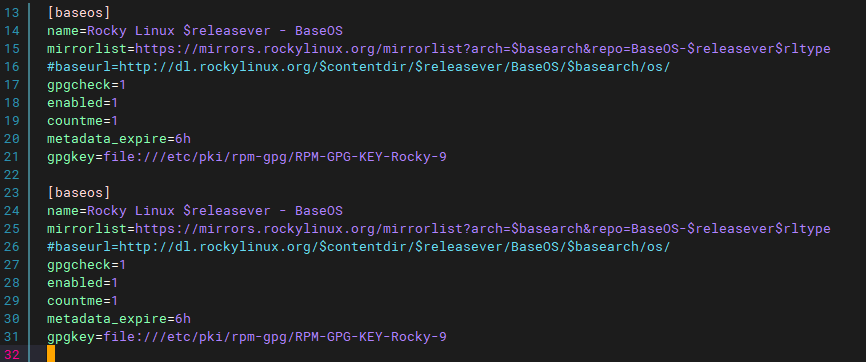866x362 pixels.
Task: Click enabled=1 on line 28
Action: tap(82, 283)
